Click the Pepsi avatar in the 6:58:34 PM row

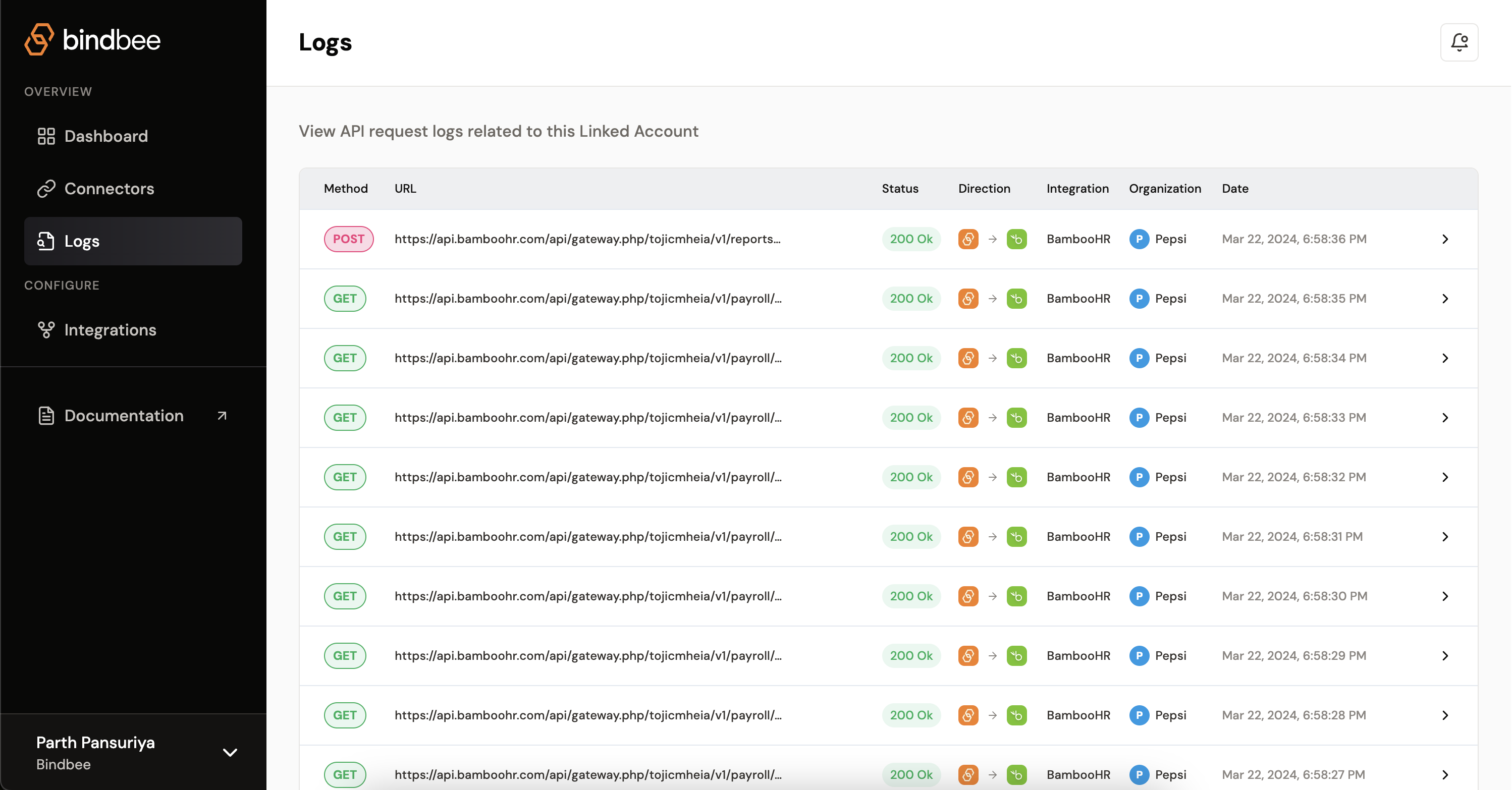1139,358
